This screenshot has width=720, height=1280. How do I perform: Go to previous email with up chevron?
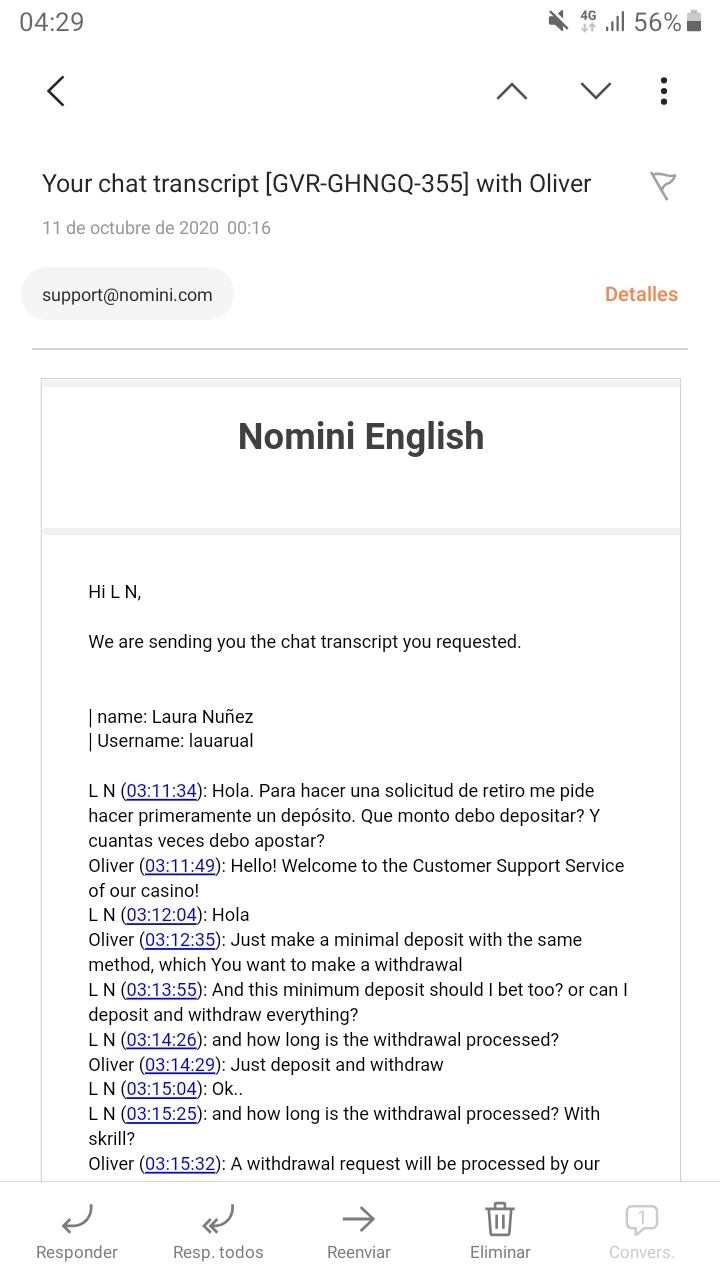click(512, 91)
